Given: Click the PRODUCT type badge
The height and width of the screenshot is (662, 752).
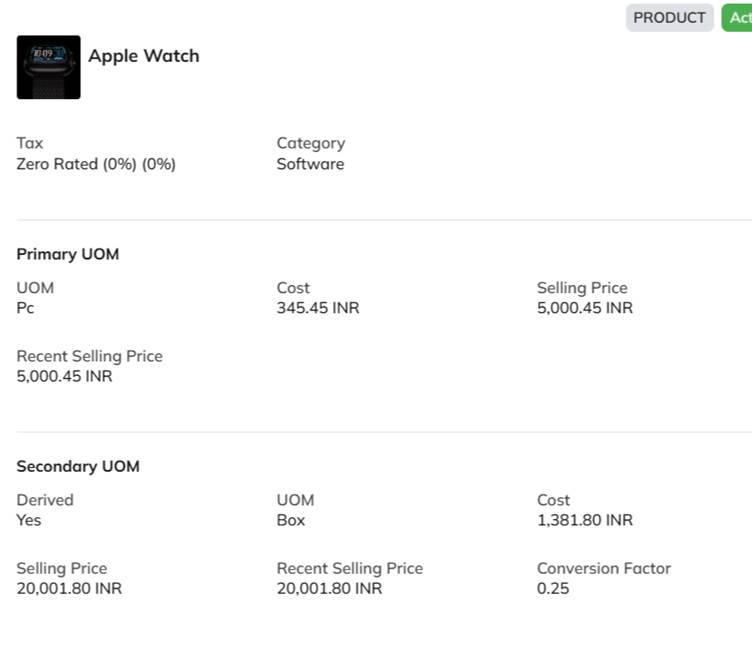Looking at the screenshot, I should [669, 18].
